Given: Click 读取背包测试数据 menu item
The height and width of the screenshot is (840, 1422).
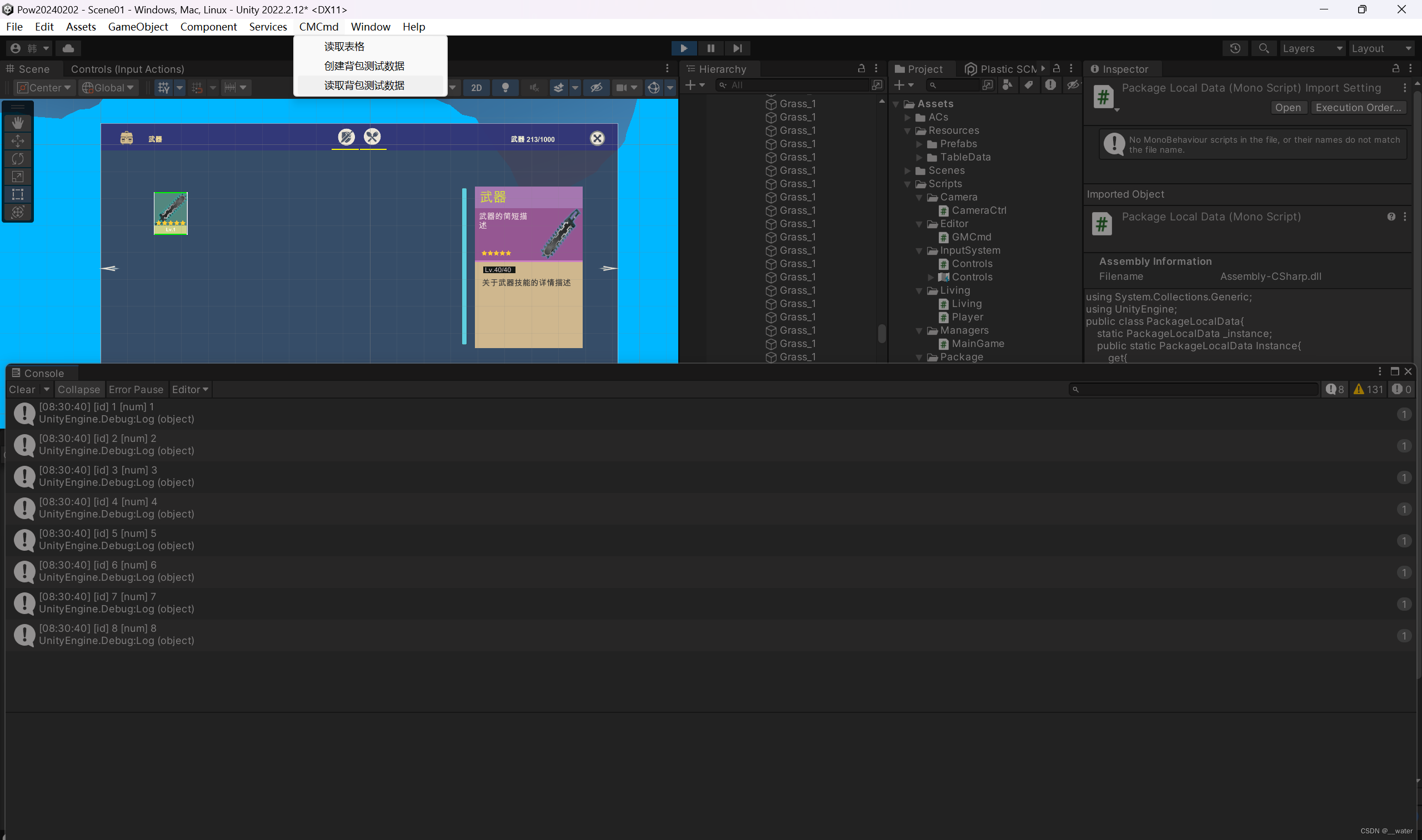Looking at the screenshot, I should (x=363, y=85).
